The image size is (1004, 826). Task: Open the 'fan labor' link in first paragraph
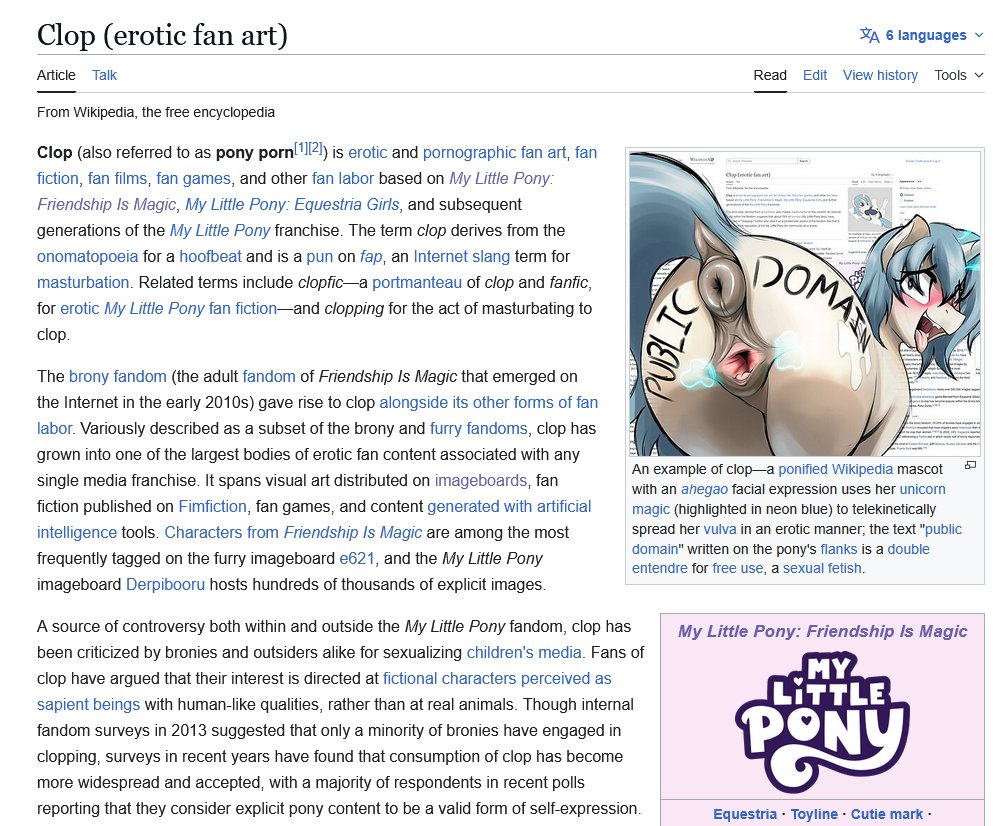coord(343,178)
